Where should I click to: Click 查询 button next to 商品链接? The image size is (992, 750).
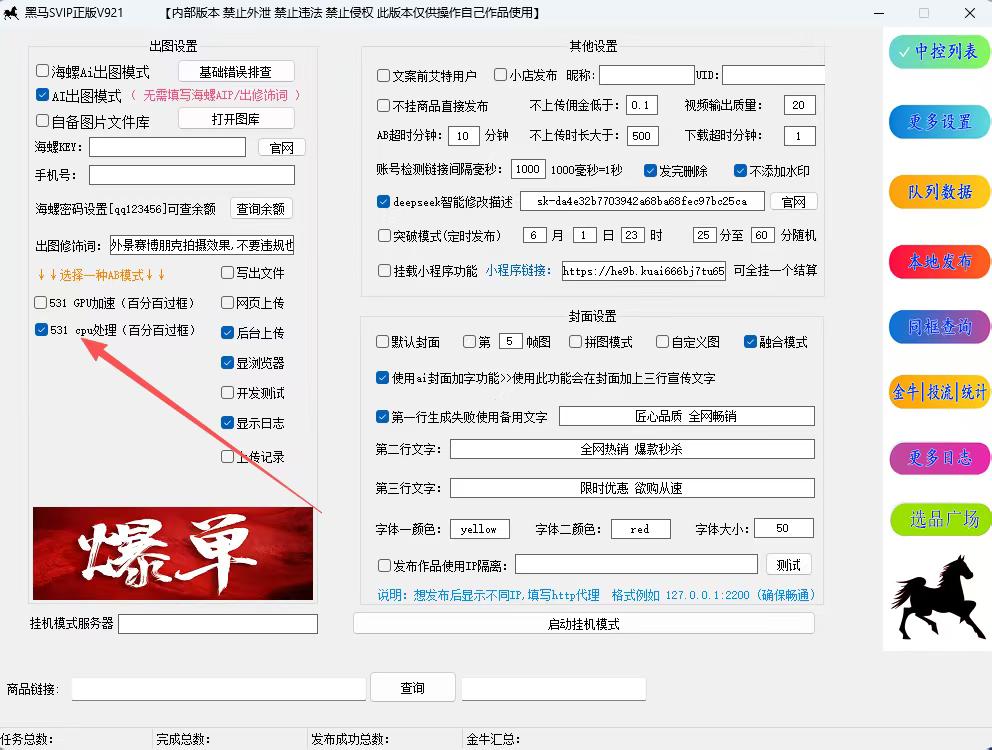tap(412, 687)
